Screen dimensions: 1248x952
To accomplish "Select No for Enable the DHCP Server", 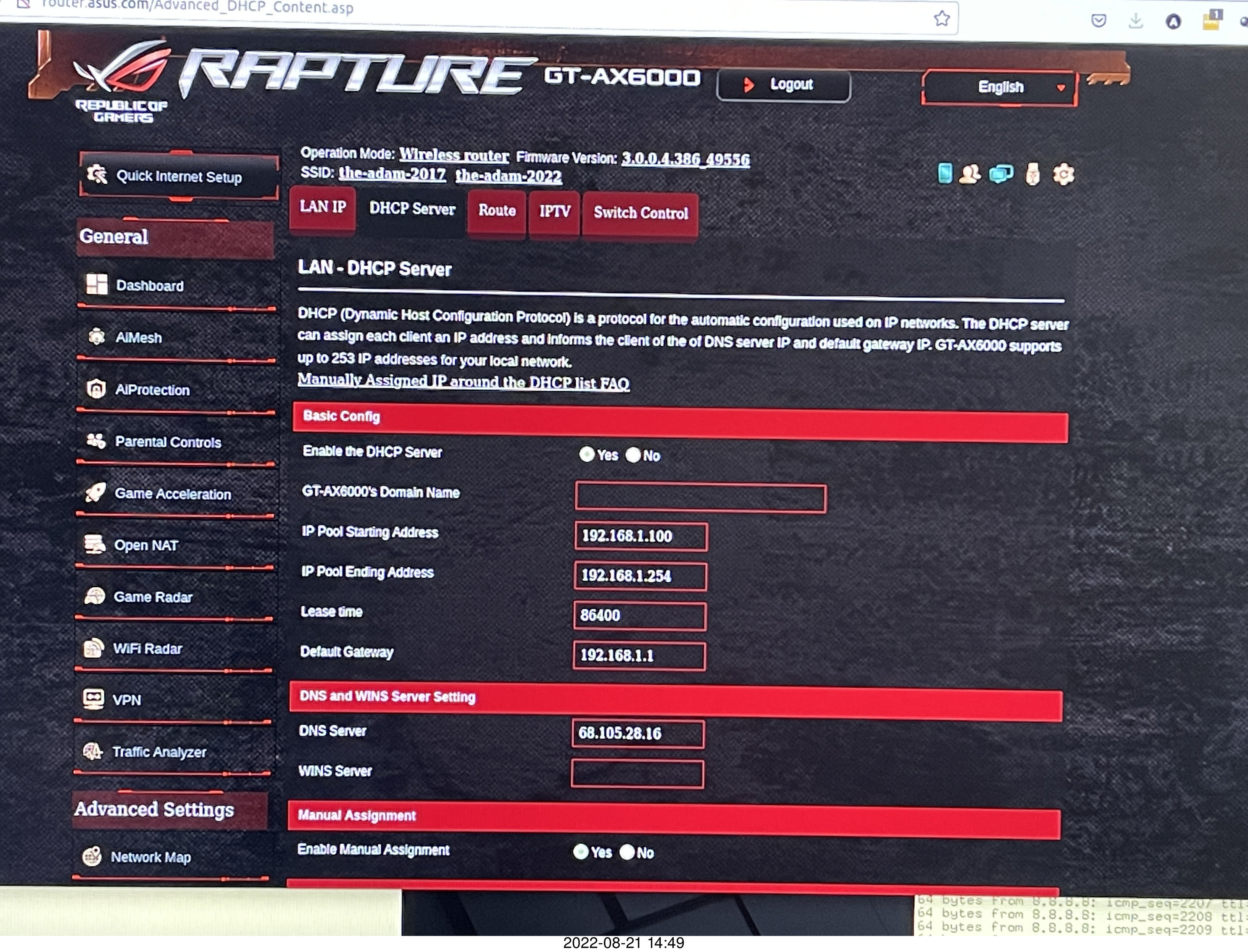I will [633, 455].
